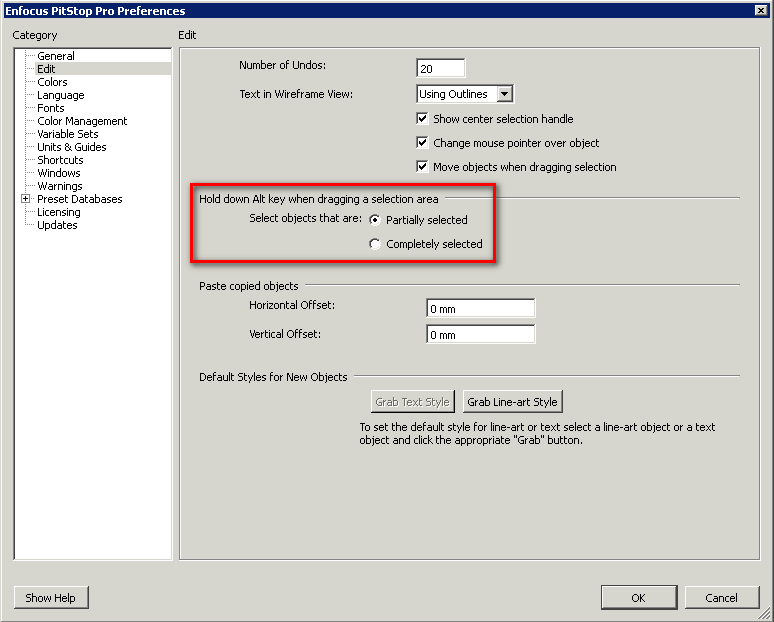The image size is (774, 622).
Task: Select the General category
Action: click(56, 56)
